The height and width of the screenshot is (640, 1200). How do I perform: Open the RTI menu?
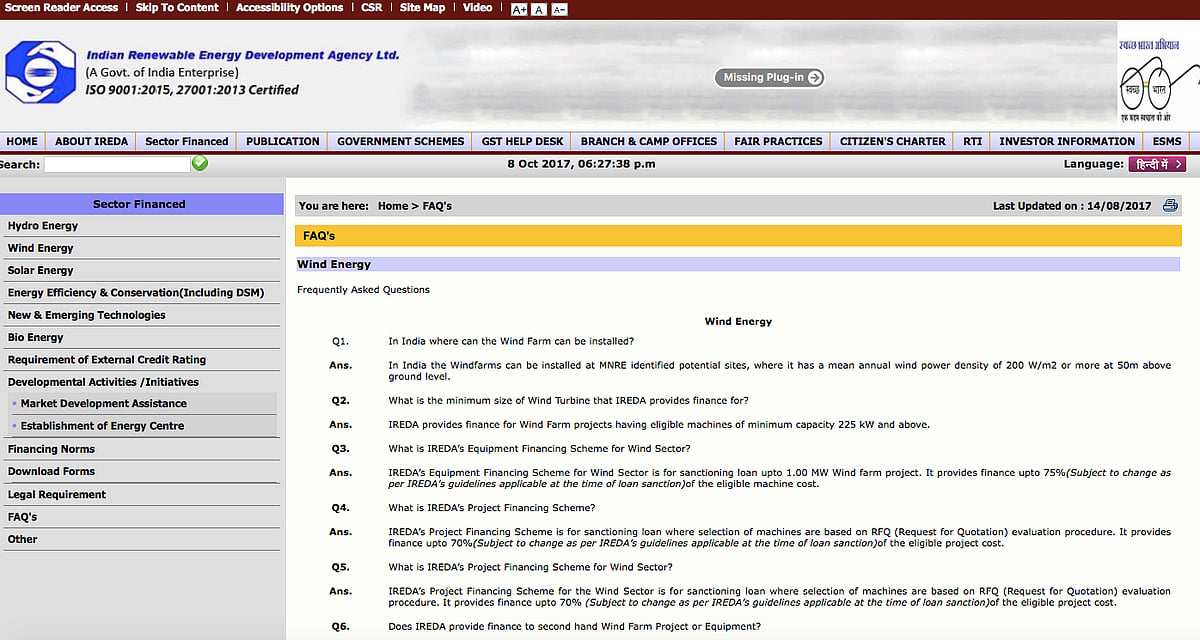(x=973, y=141)
